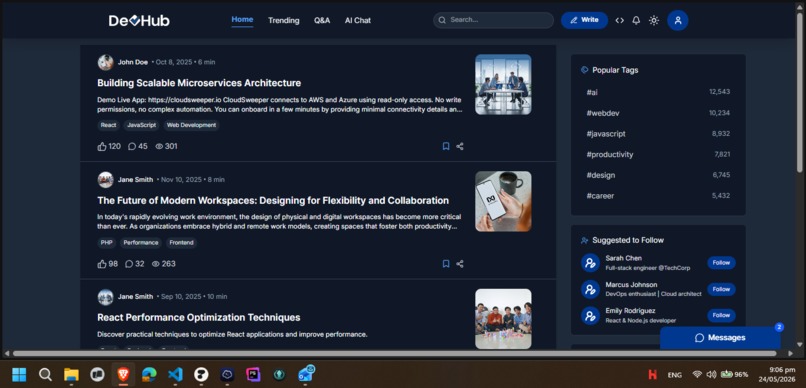Select the JavaScript tag chip
Image resolution: width=806 pixels, height=388 pixels.
point(141,125)
